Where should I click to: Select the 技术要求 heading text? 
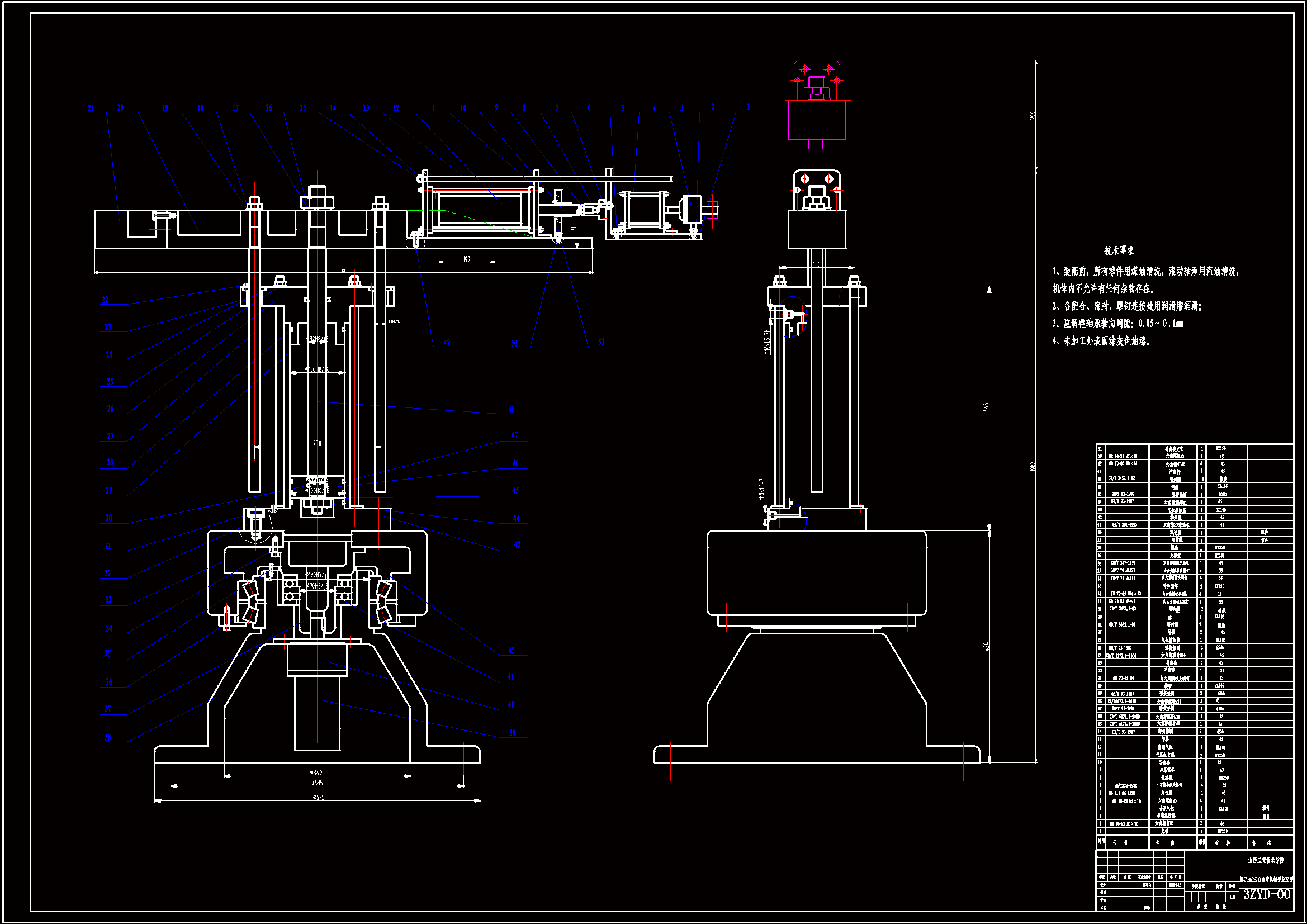[x=1119, y=250]
